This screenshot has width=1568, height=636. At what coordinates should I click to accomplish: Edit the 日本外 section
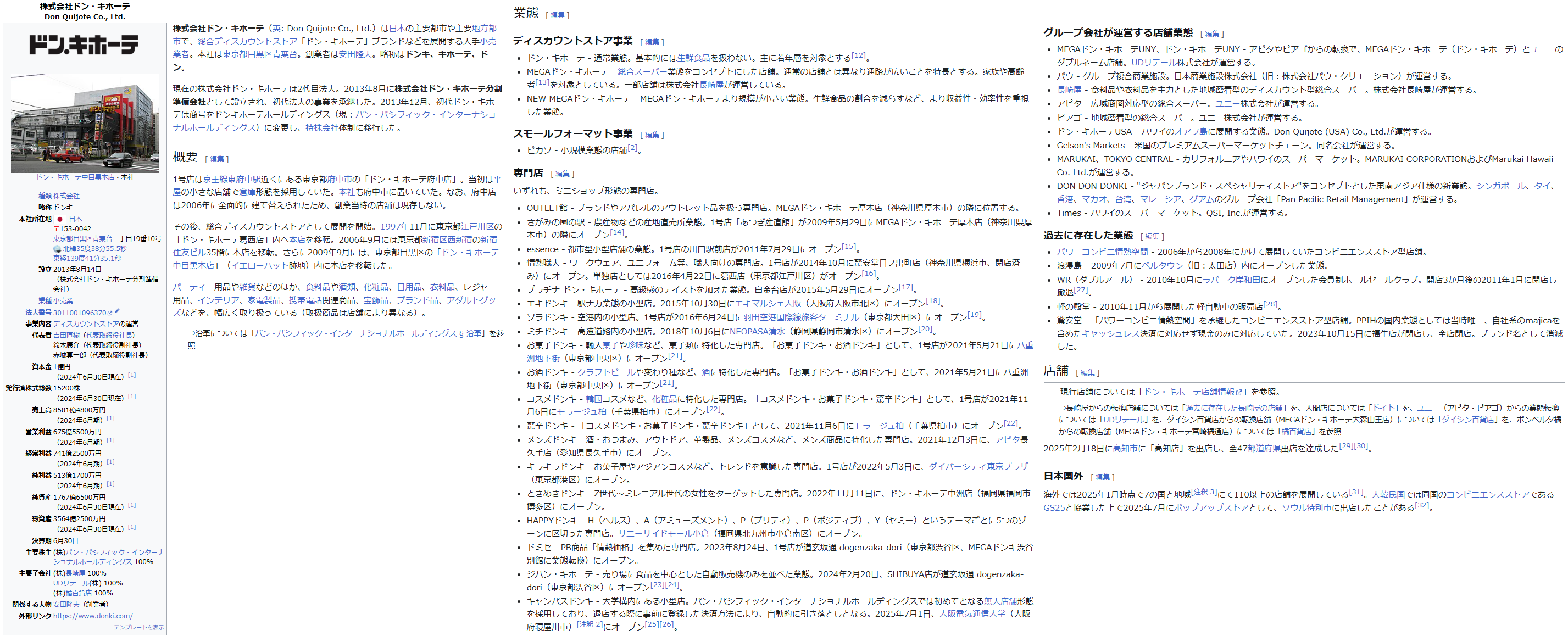(x=1102, y=477)
